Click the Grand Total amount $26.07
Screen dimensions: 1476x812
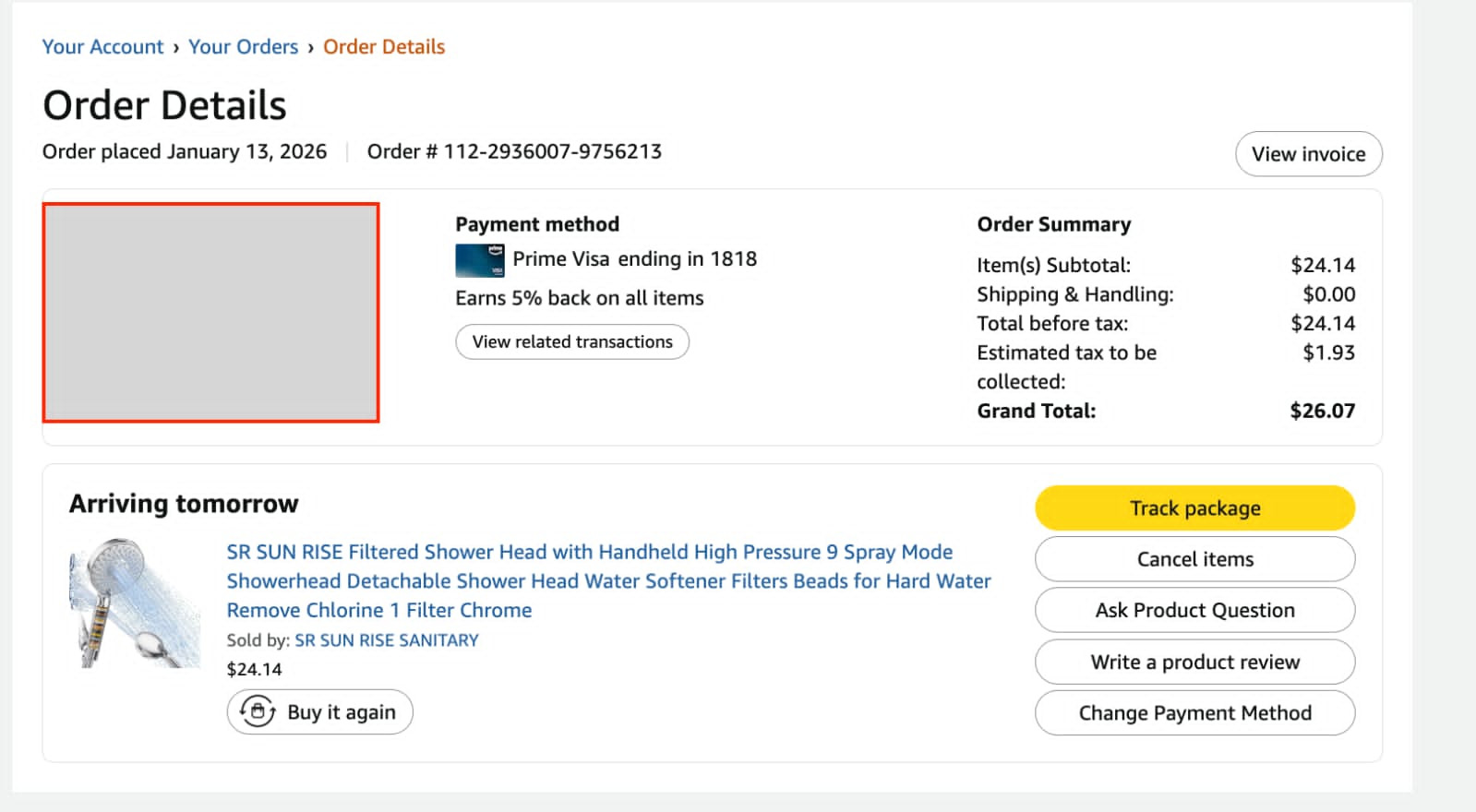(x=1321, y=411)
